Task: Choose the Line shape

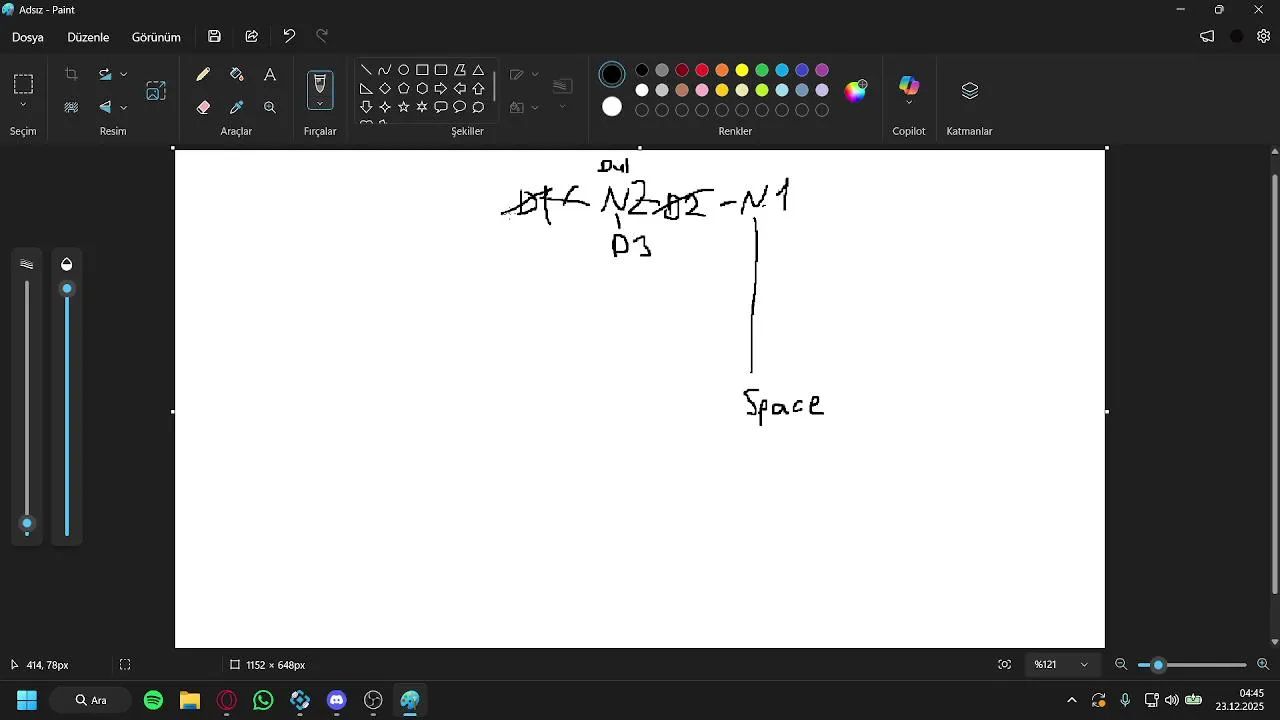Action: pyautogui.click(x=366, y=70)
